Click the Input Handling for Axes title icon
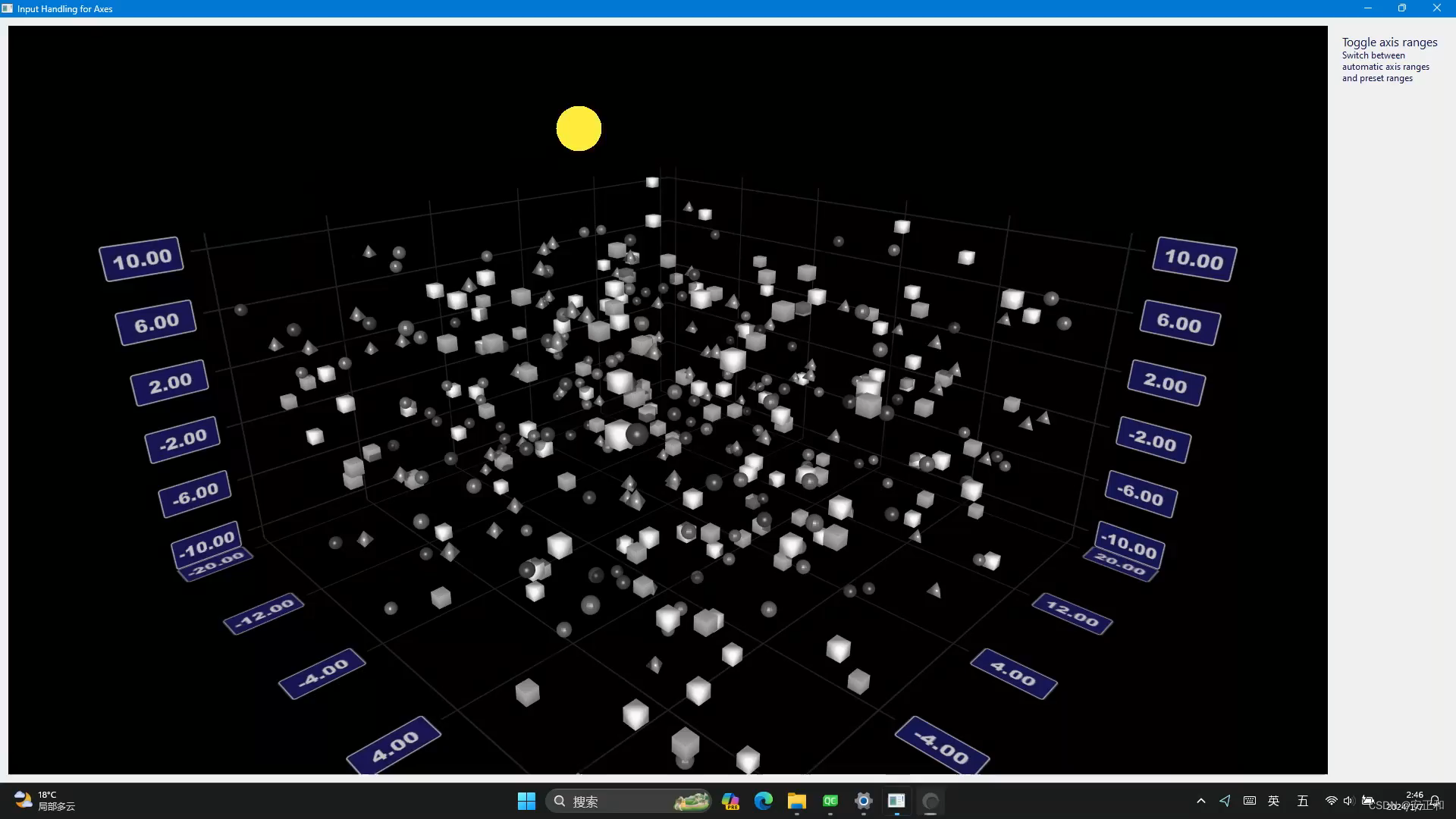Viewport: 1456px width, 819px height. (x=8, y=8)
